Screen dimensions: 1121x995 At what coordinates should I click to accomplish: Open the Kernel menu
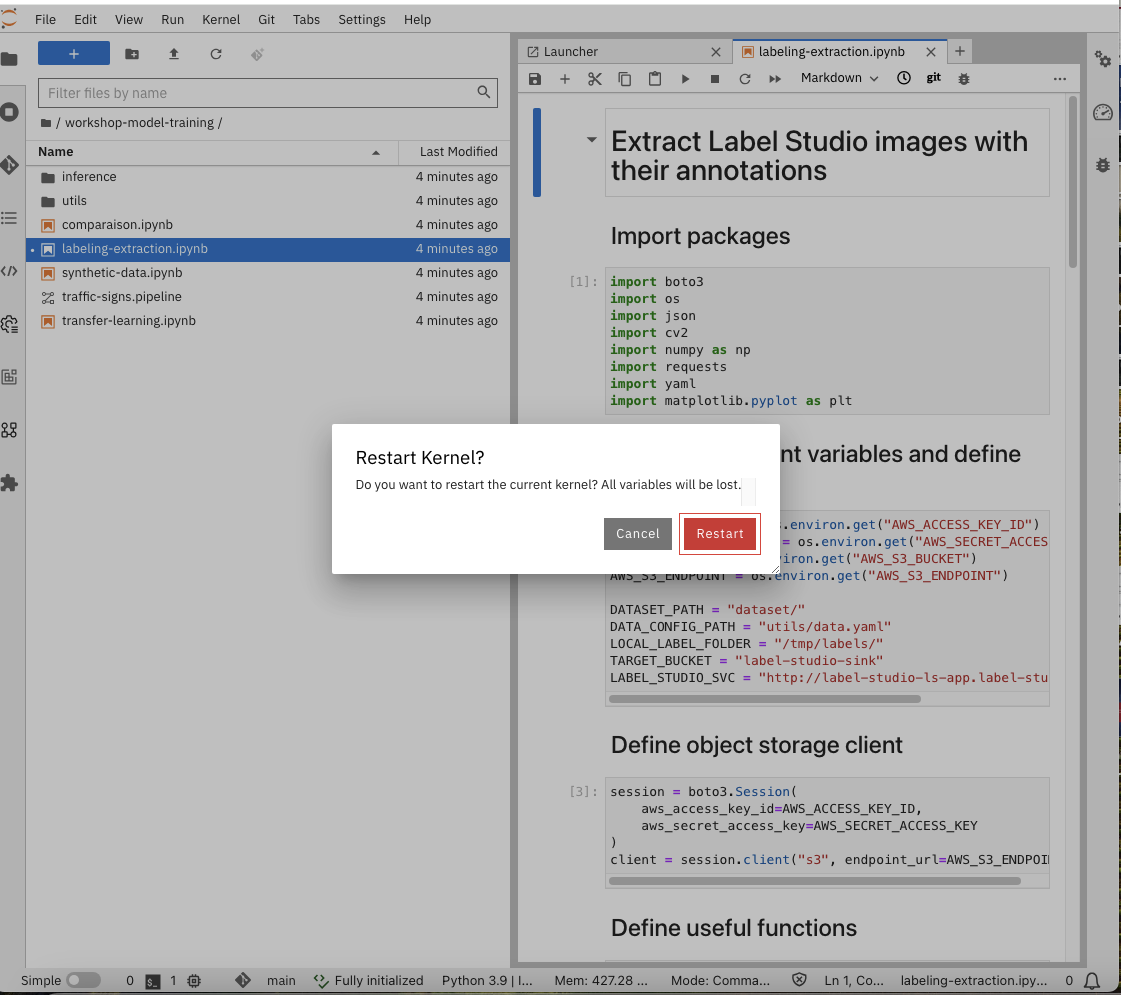tap(221, 19)
